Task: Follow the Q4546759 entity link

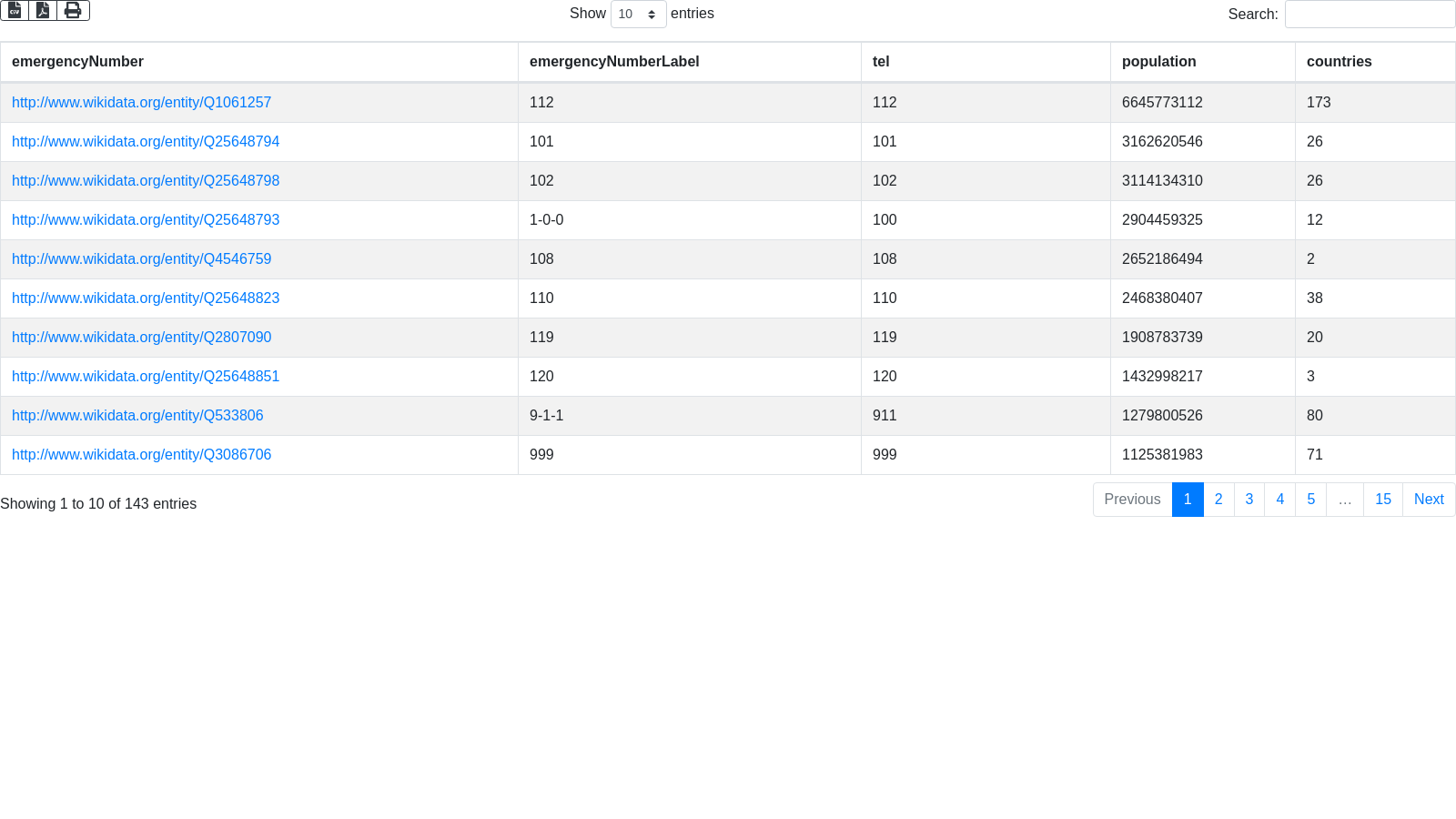Action: tap(141, 259)
